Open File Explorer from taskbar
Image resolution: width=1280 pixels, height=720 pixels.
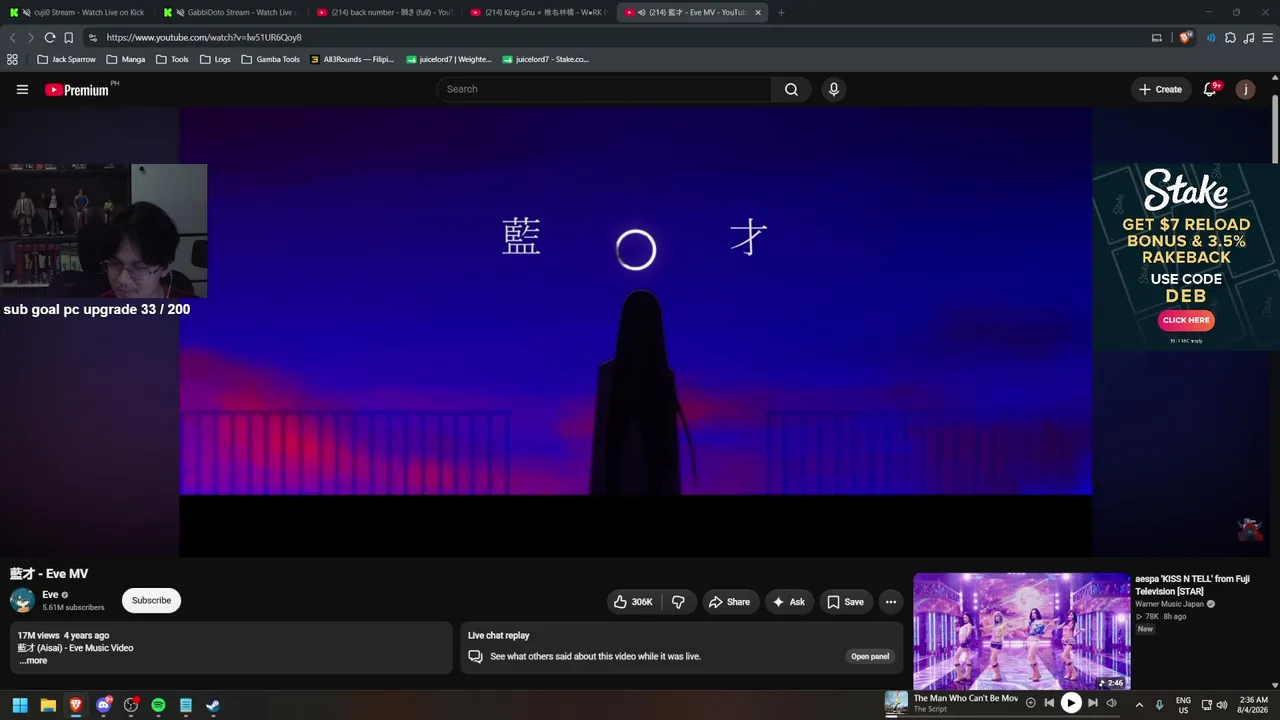[48, 705]
